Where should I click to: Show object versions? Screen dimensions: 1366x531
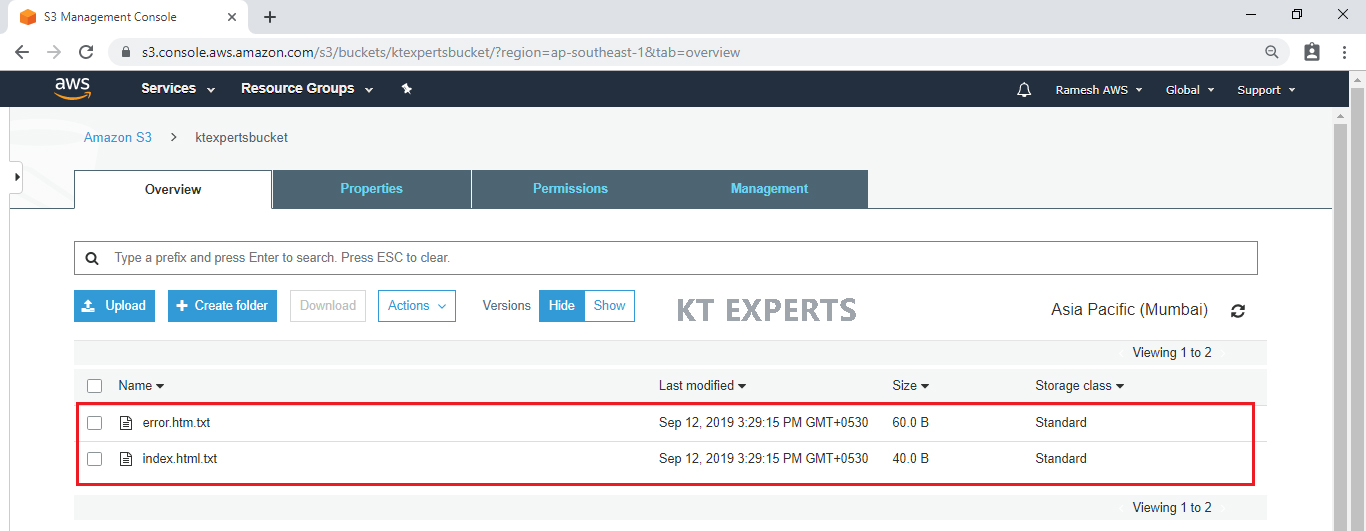609,306
